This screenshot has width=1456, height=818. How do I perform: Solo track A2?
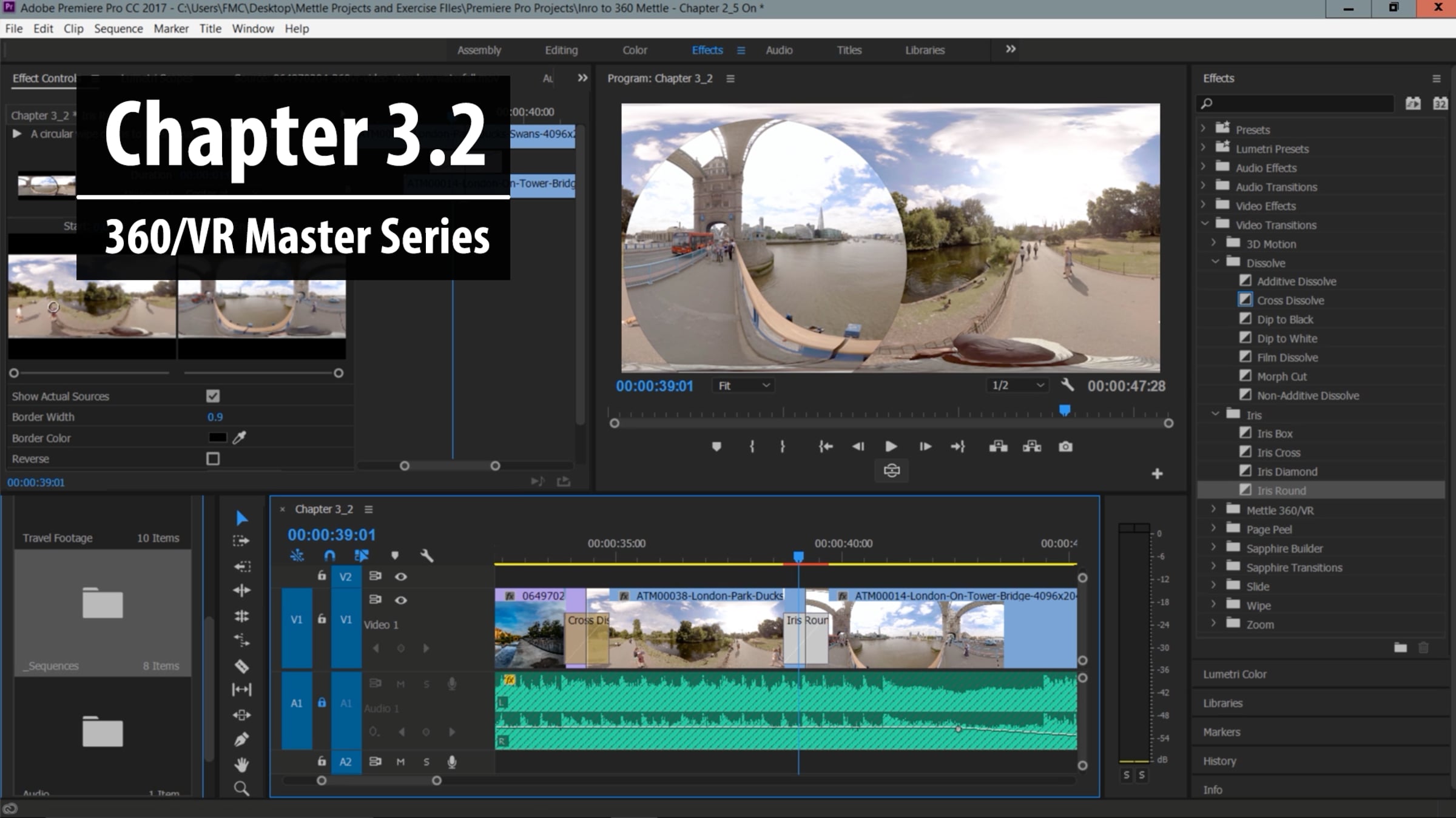coord(426,762)
